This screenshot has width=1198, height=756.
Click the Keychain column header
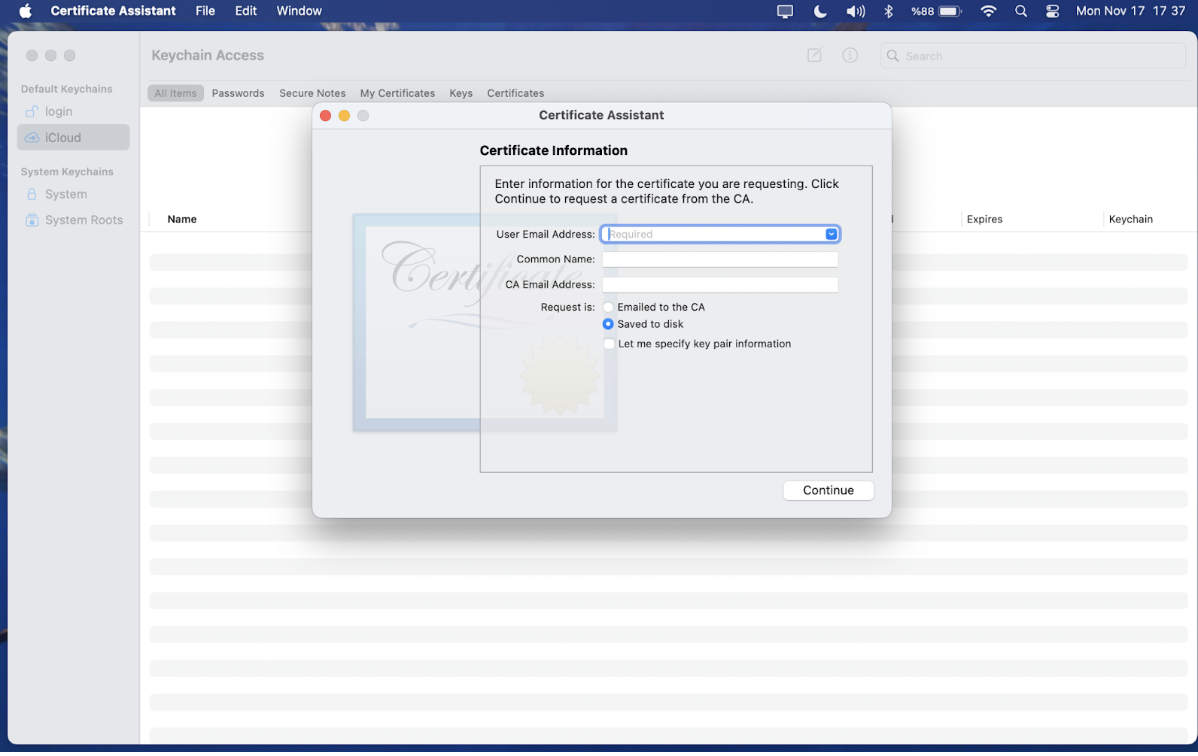click(x=1130, y=219)
